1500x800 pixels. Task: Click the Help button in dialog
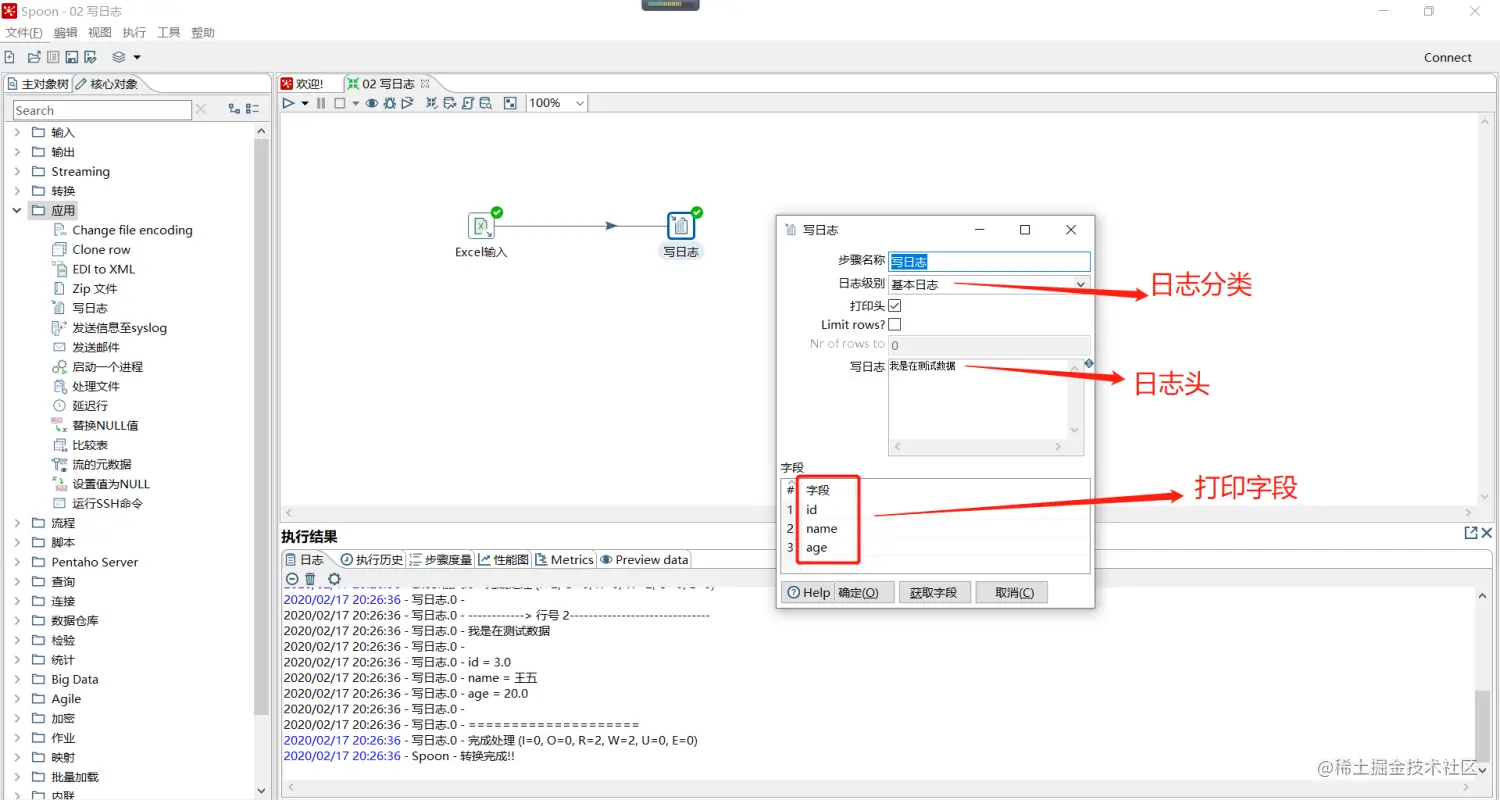coord(808,592)
